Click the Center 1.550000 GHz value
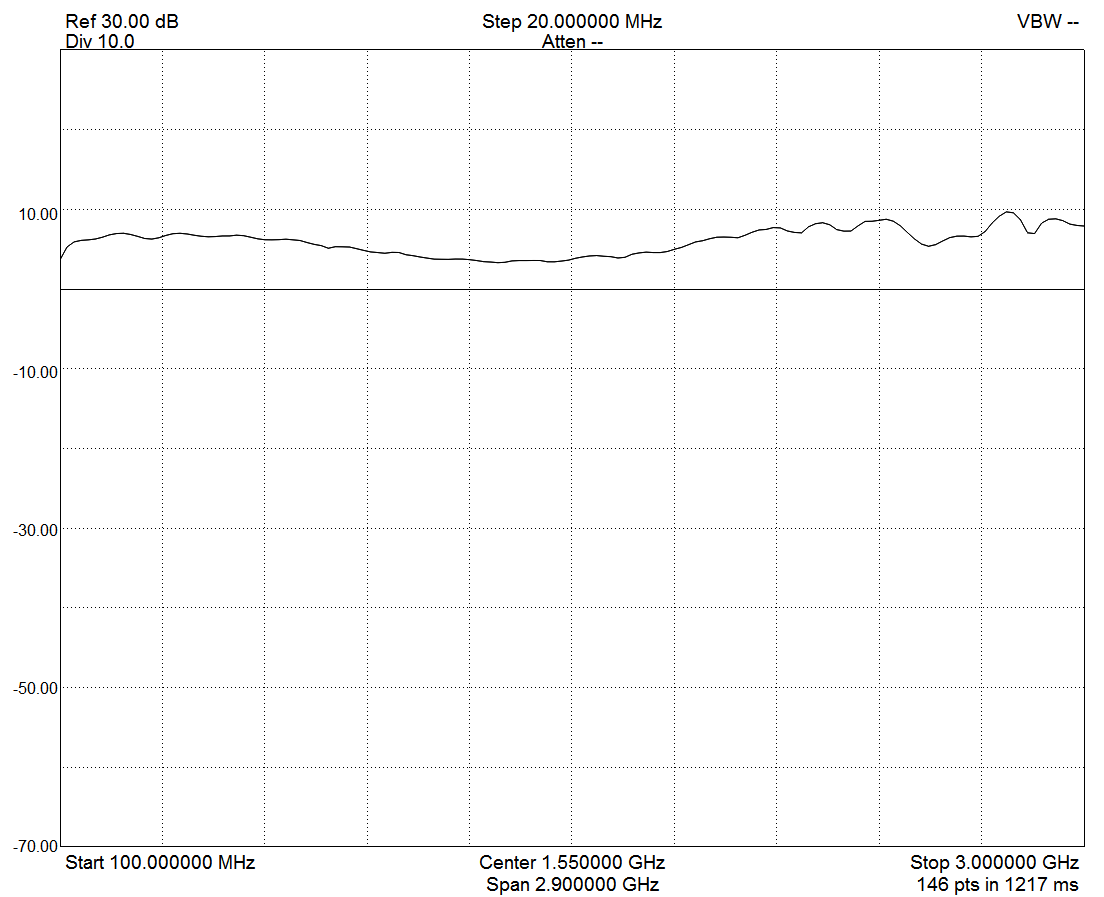This screenshot has width=1104, height=897. 572,862
